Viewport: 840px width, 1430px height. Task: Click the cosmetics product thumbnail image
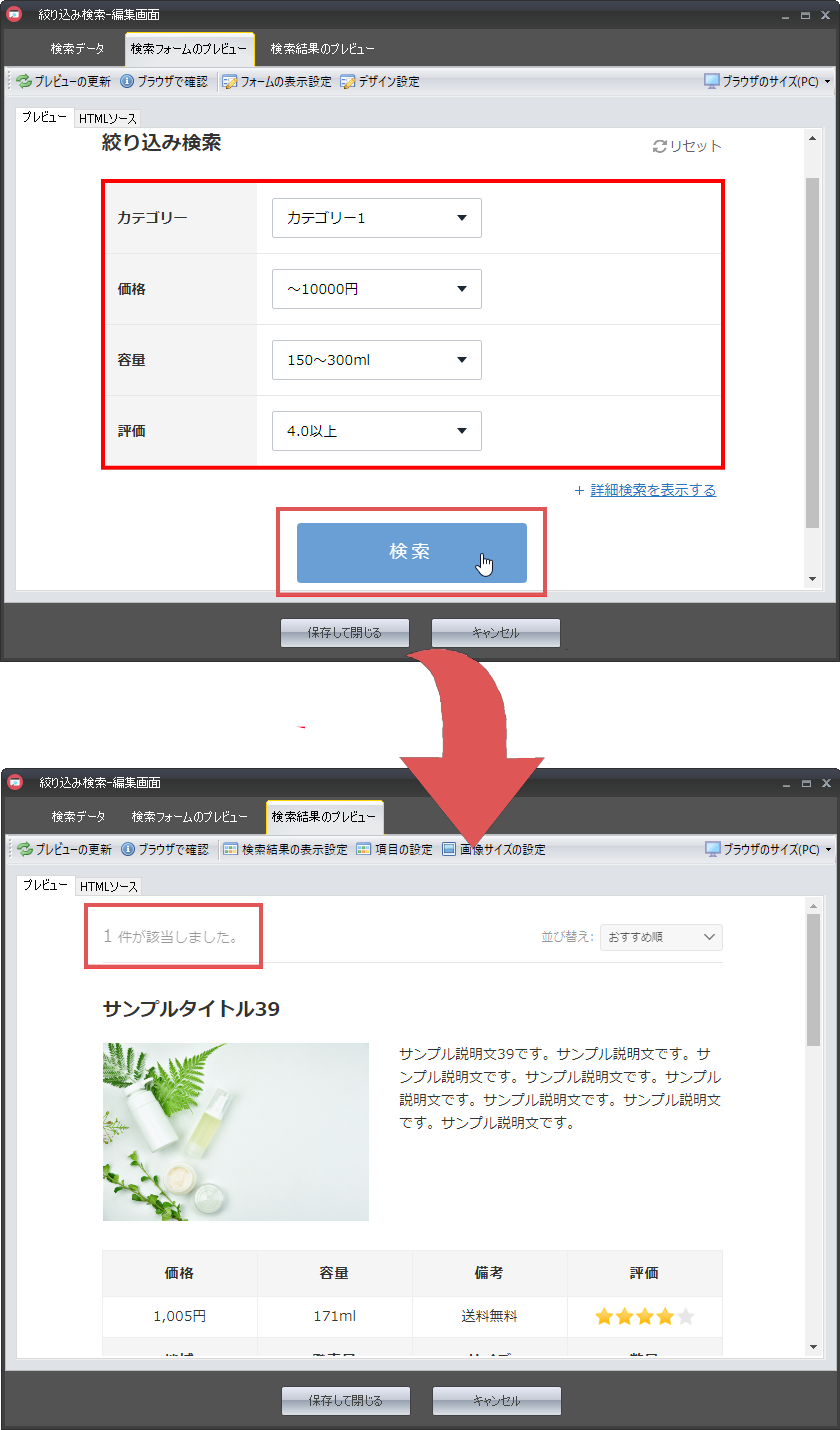pos(236,1132)
